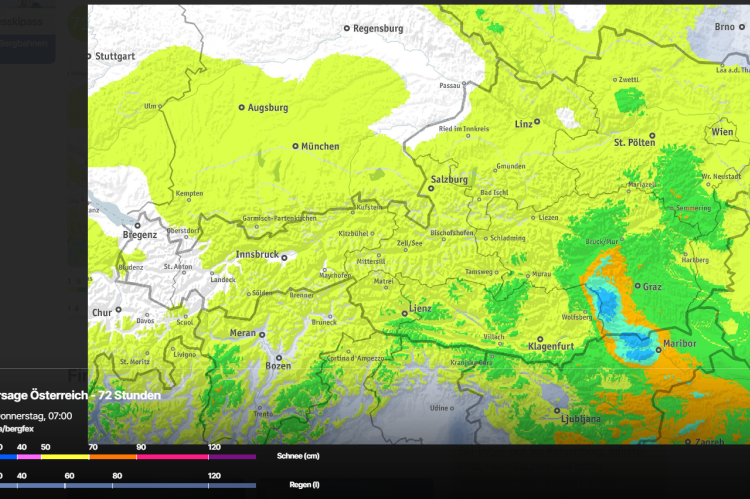Select the Ljubljana city marker
Screen dimensions: 750x499
558,410
